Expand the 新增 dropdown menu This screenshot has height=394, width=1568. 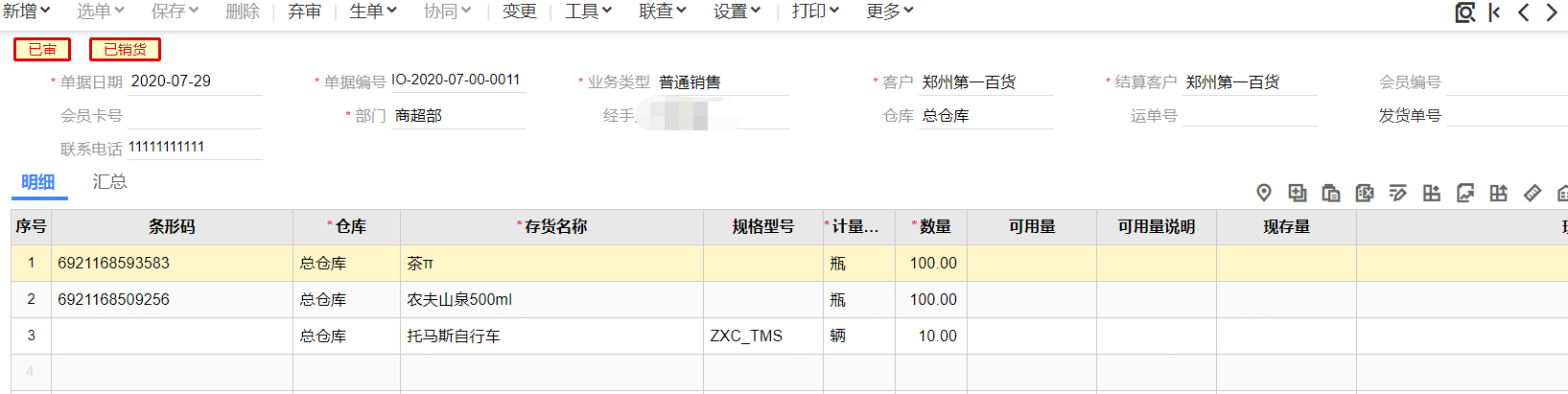click(26, 12)
